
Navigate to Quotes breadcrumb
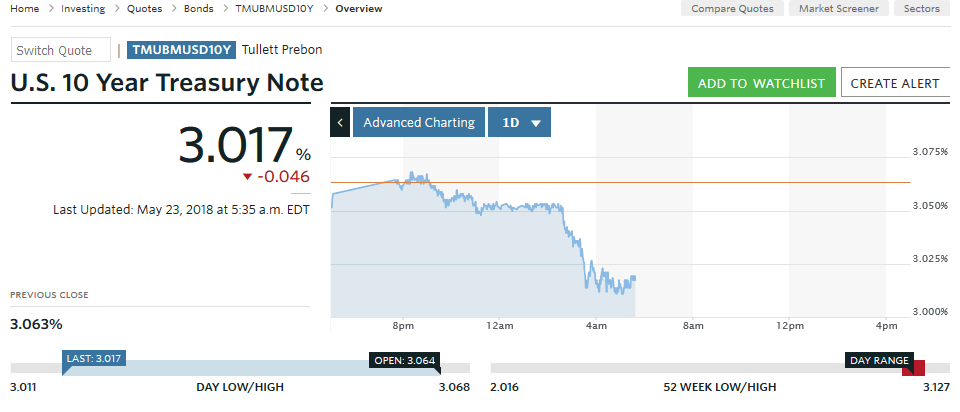point(146,9)
